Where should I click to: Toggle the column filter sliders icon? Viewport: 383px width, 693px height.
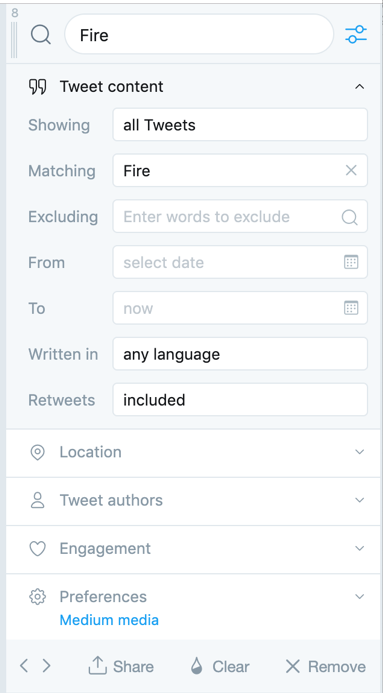pos(356,34)
